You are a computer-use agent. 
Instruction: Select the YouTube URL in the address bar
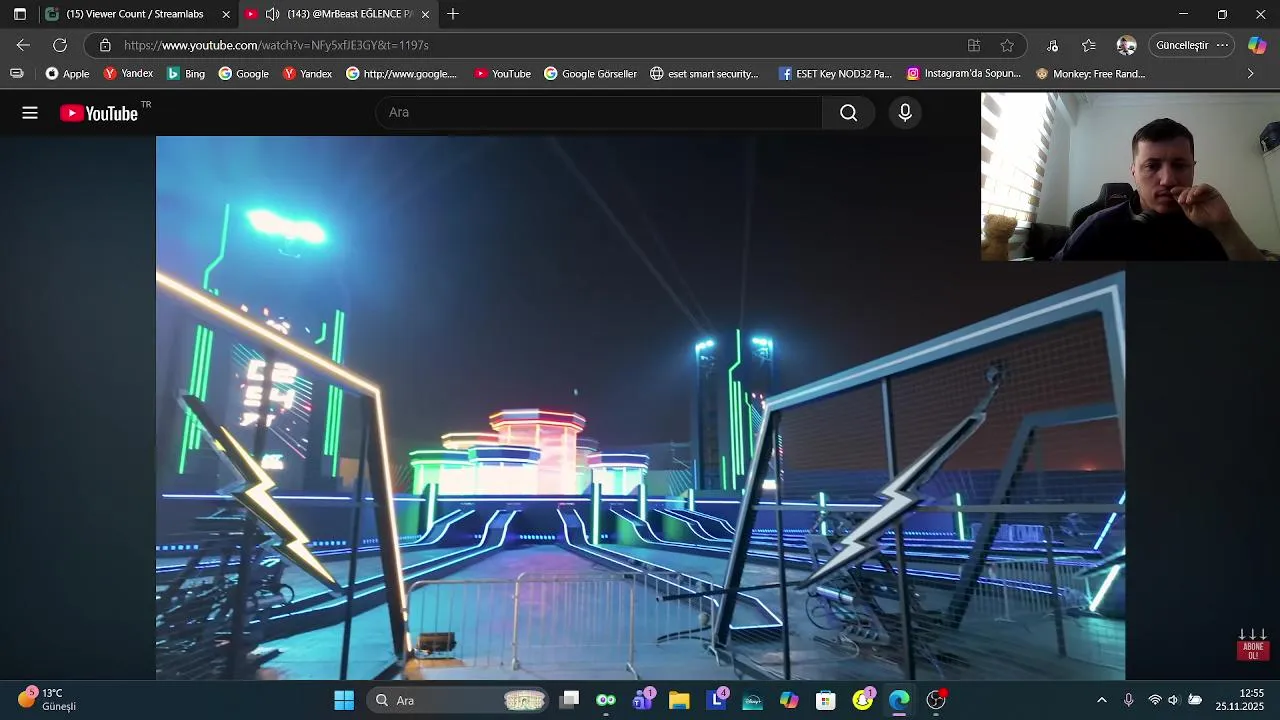[276, 45]
